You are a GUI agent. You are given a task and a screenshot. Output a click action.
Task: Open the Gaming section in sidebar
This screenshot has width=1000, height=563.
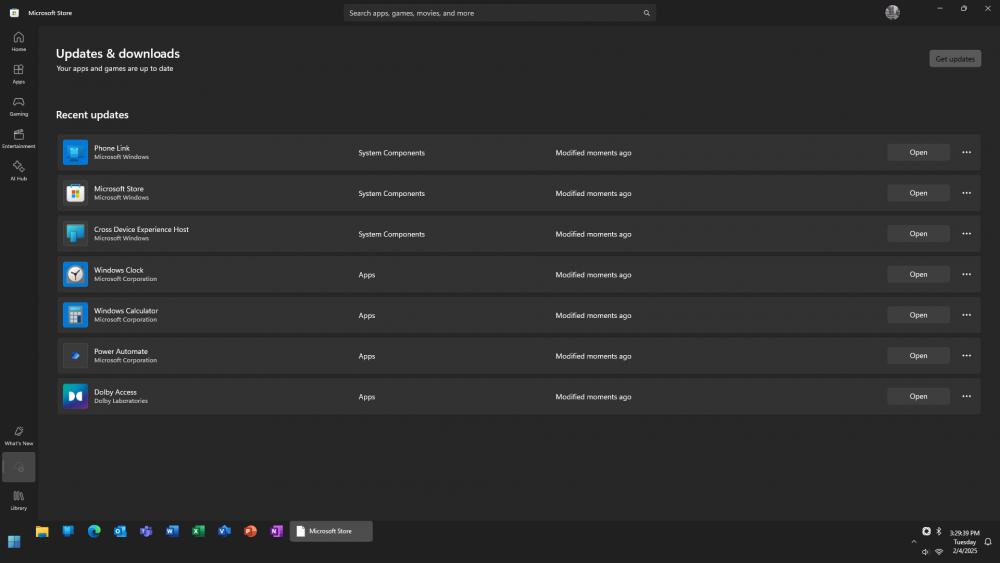pyautogui.click(x=18, y=105)
